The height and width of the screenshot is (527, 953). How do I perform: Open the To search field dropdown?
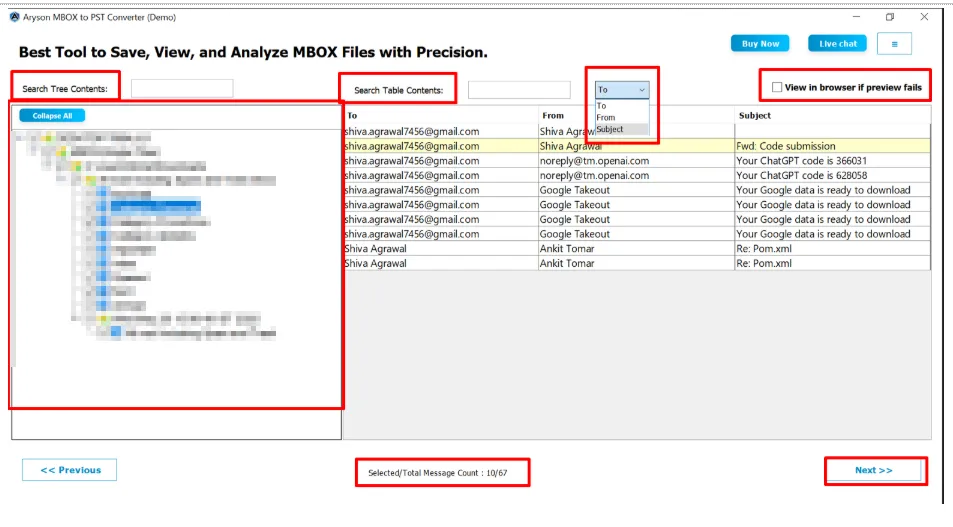point(622,90)
